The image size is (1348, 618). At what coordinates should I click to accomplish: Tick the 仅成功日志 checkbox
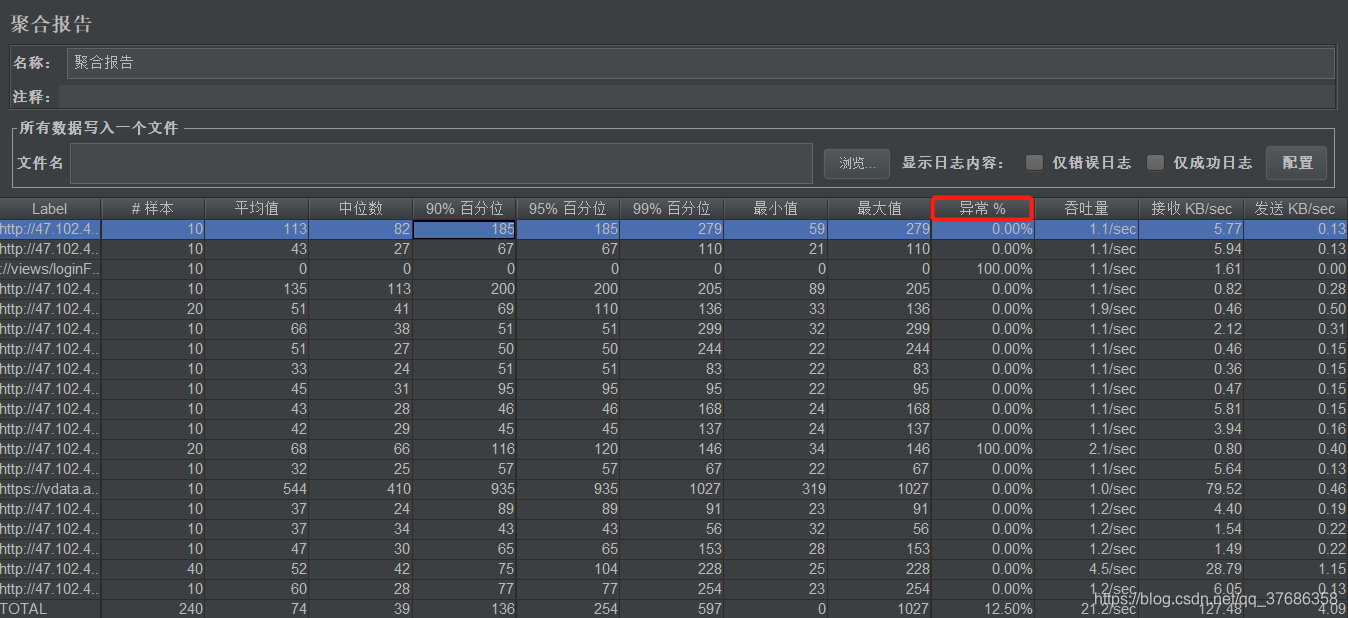click(x=1155, y=162)
